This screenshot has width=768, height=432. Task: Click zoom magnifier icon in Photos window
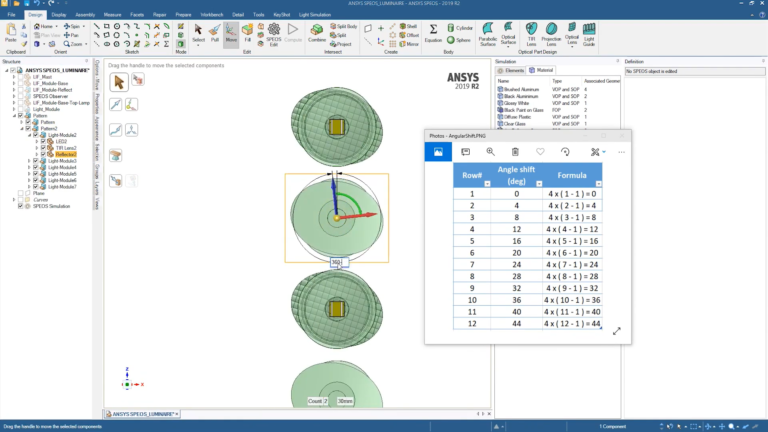pos(490,152)
